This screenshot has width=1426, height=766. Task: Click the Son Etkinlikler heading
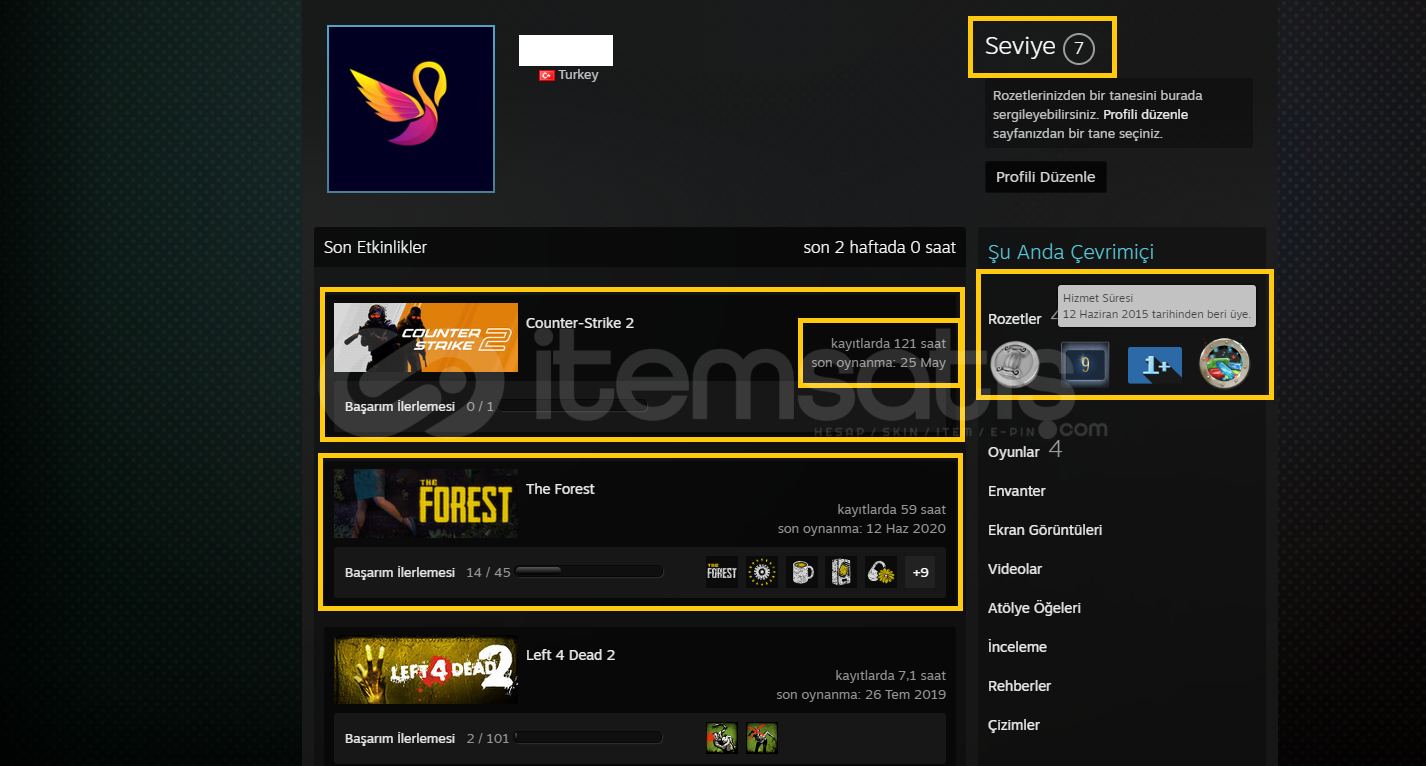point(375,247)
